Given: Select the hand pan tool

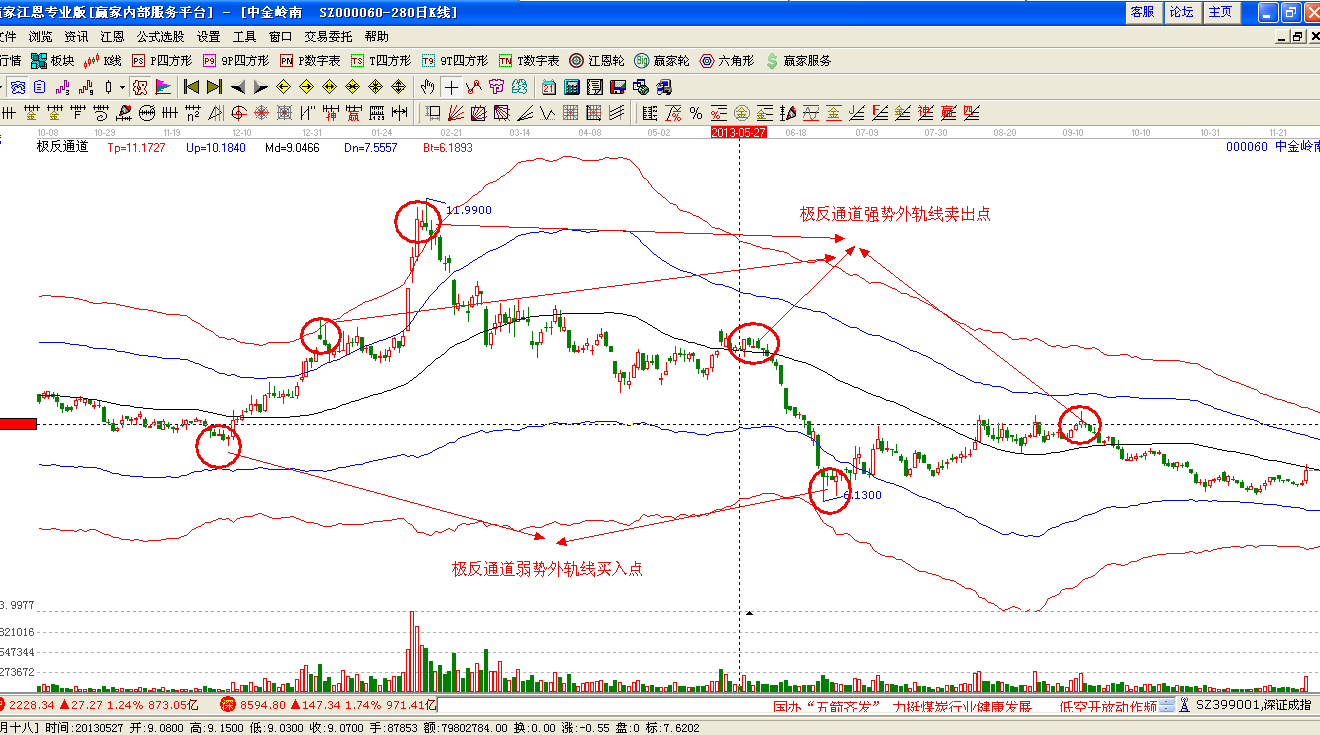Looking at the screenshot, I should tap(429, 87).
